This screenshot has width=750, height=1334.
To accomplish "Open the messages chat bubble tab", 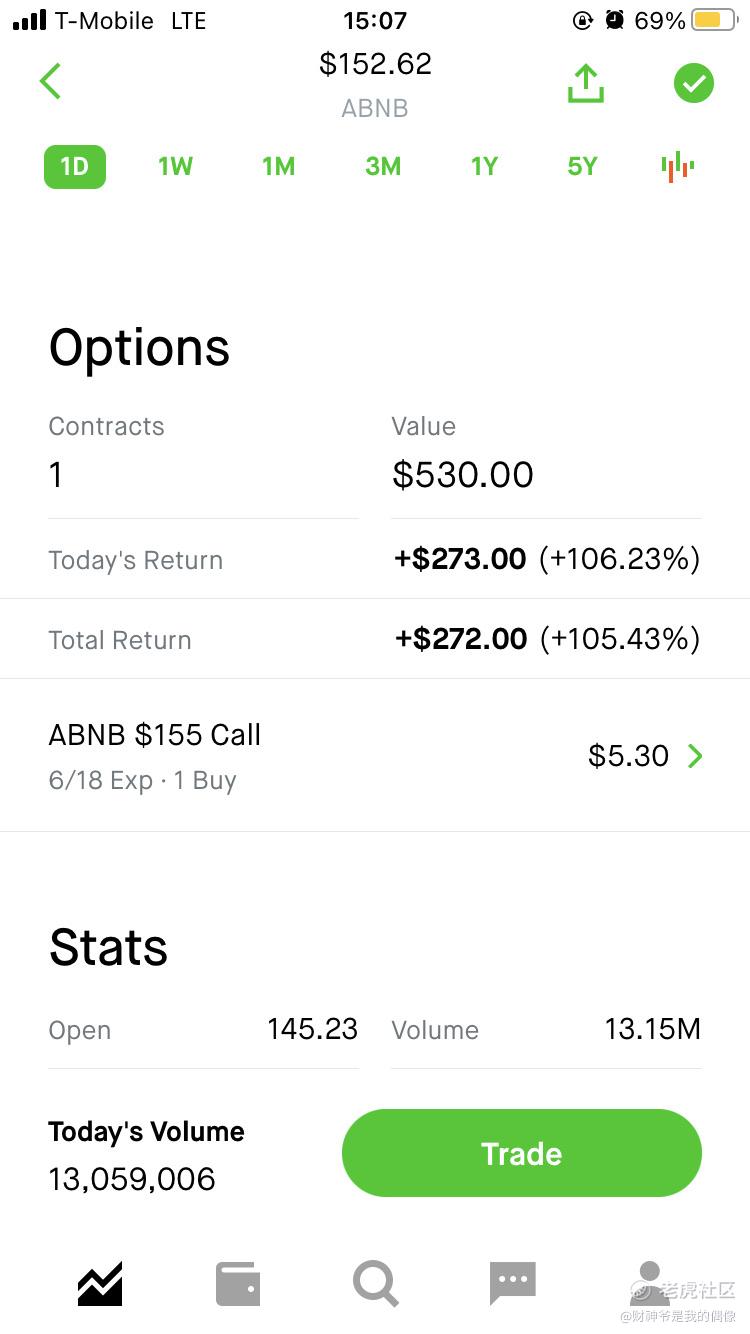I will tap(513, 1284).
